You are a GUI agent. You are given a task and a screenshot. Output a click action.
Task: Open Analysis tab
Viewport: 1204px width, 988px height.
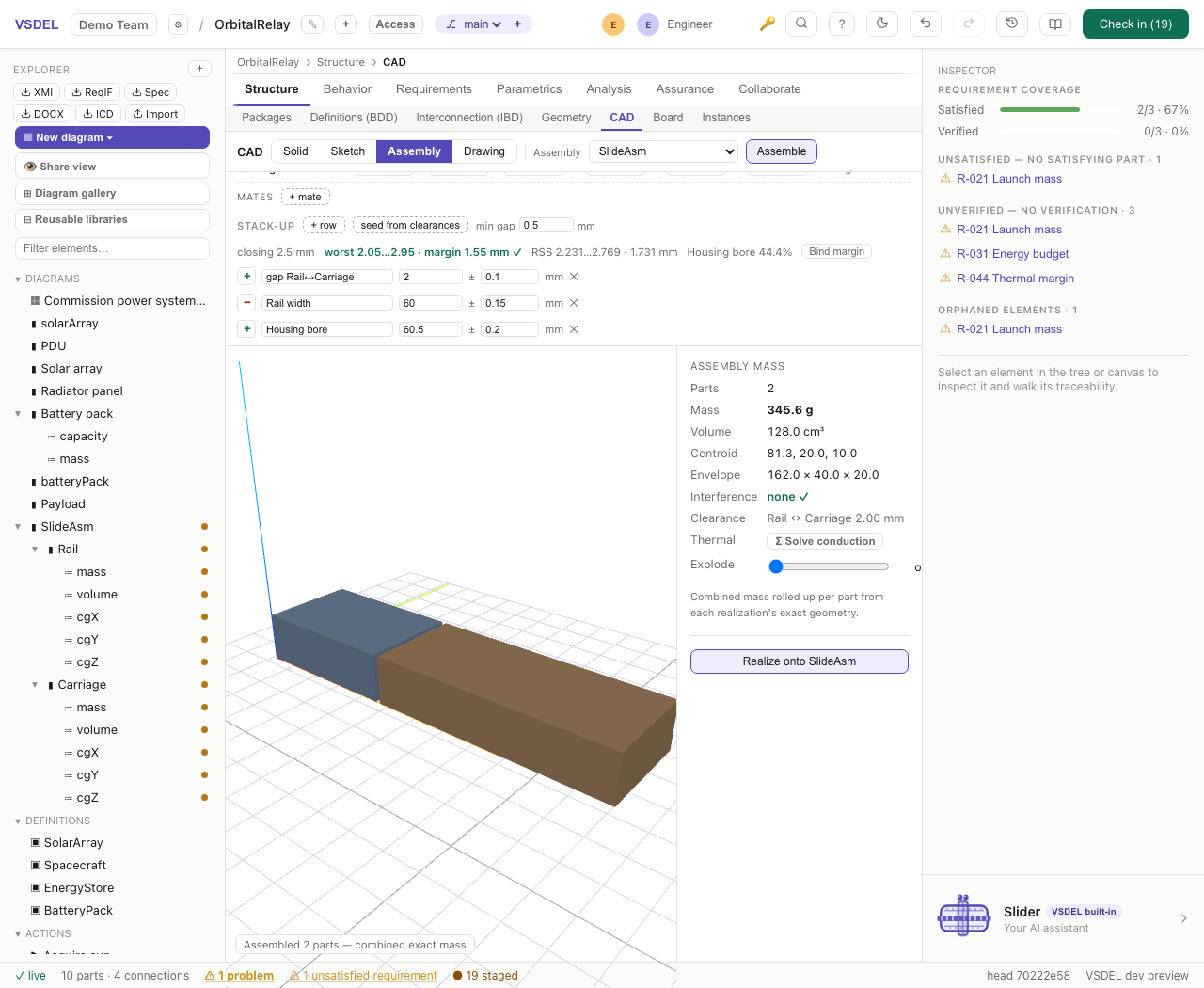(609, 89)
